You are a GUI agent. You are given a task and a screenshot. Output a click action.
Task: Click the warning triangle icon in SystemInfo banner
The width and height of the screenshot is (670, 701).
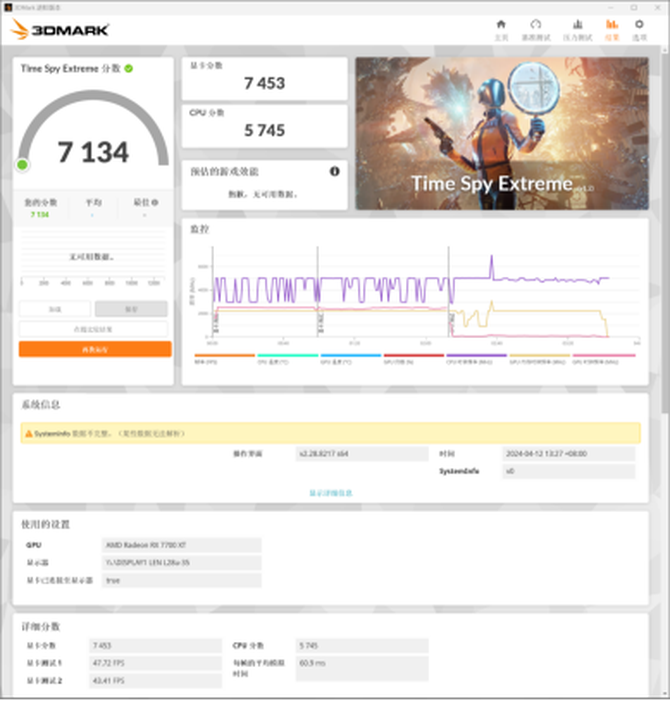tap(29, 434)
